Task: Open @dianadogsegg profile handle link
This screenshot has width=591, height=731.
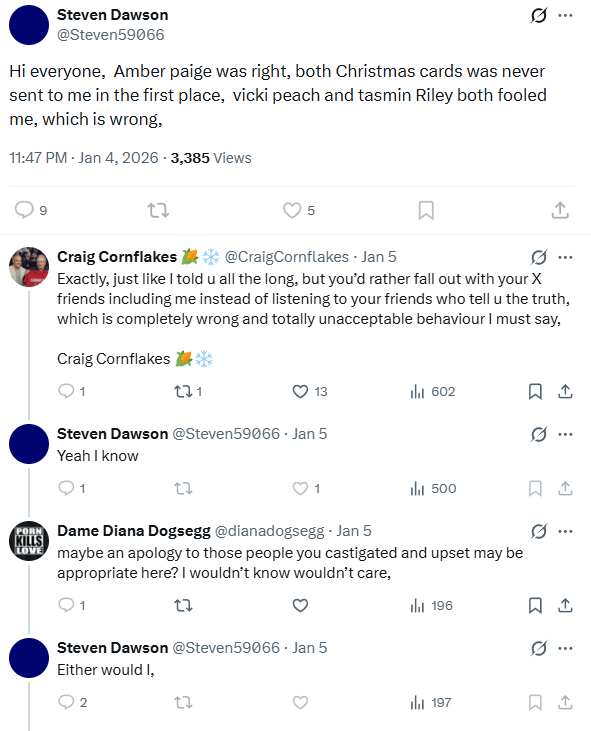Action: [269, 531]
